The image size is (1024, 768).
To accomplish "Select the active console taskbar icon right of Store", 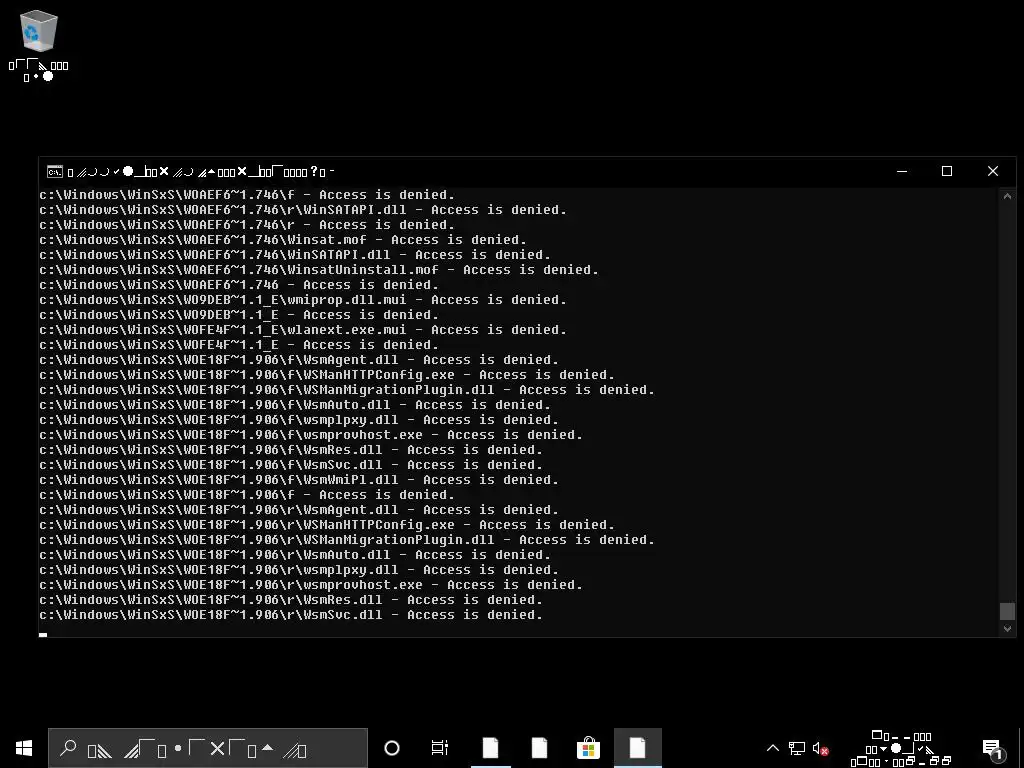I will click(637, 748).
